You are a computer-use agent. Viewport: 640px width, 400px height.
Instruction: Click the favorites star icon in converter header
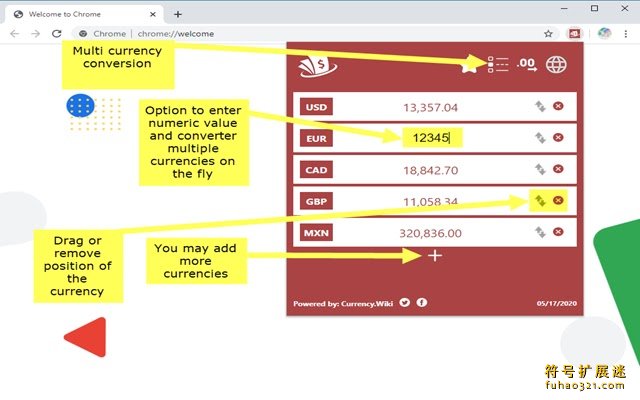(x=469, y=67)
